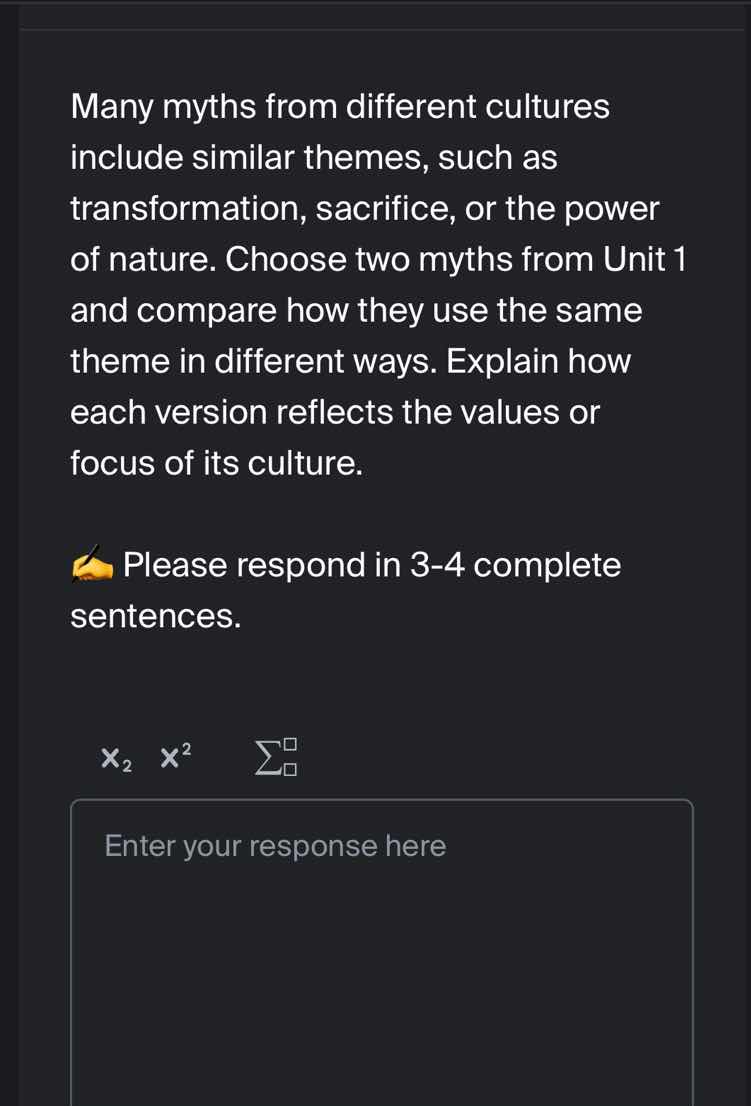Click the 'each version reflects the values' line
This screenshot has width=751, height=1106.
(335, 412)
